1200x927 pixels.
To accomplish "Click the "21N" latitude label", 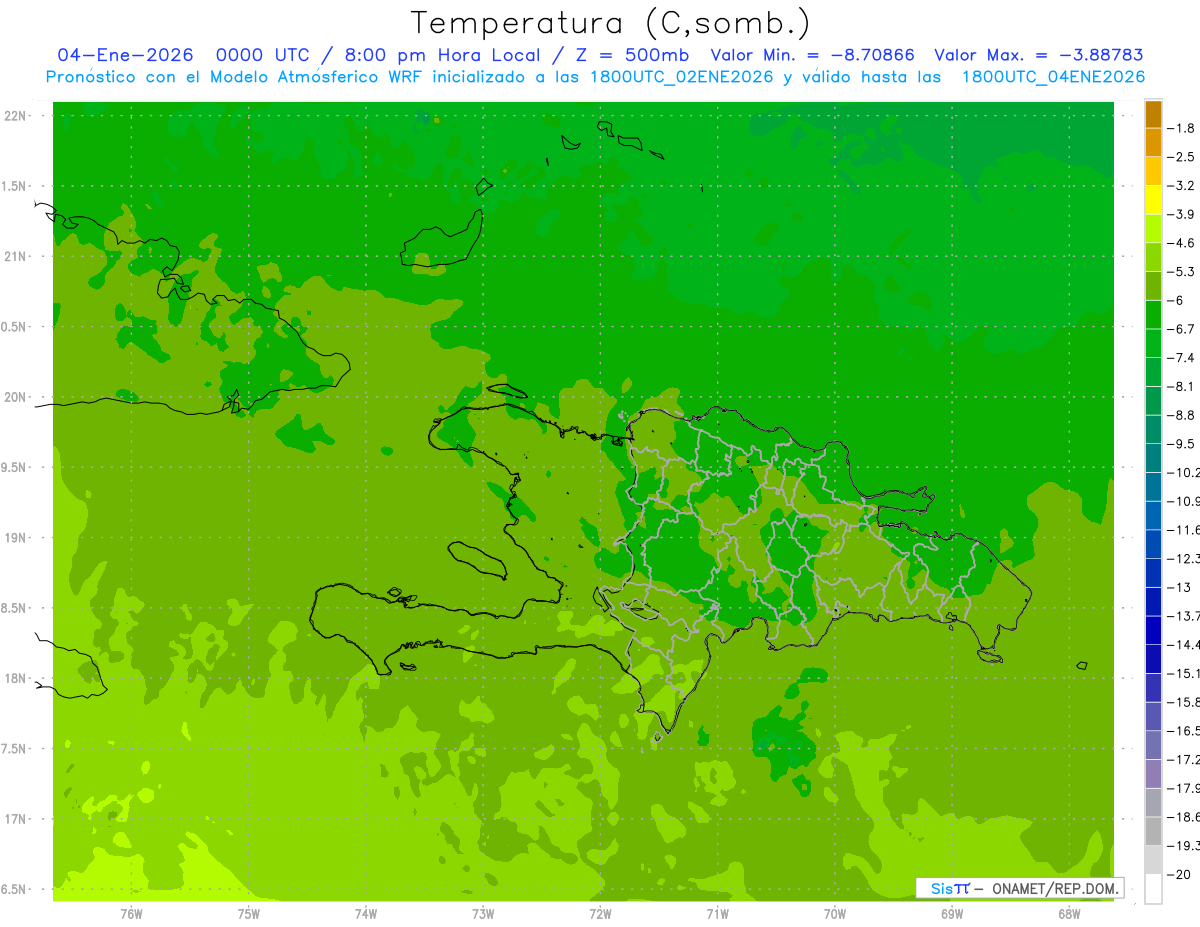I will (15, 257).
